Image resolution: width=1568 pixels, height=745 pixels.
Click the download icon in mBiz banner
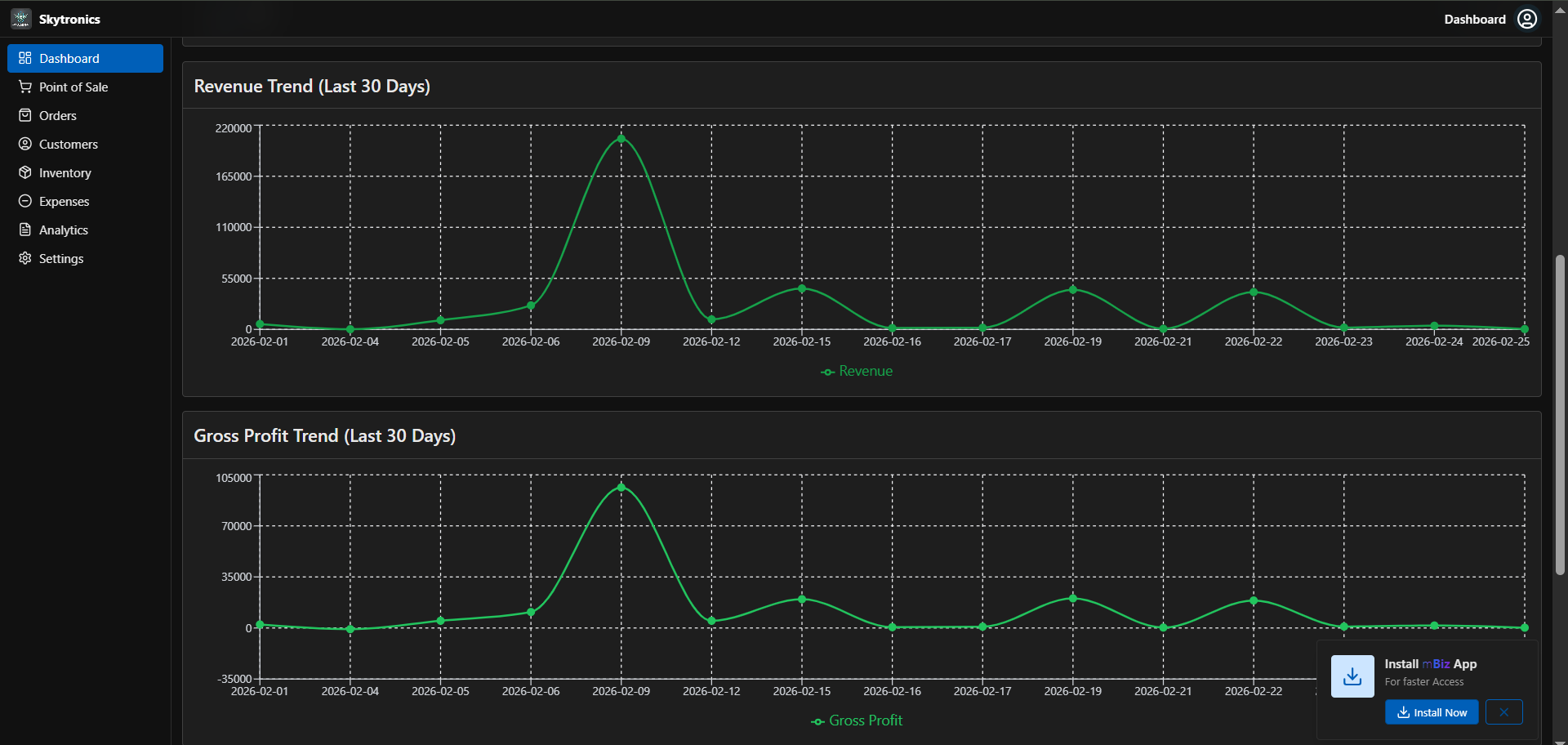pyautogui.click(x=1352, y=676)
